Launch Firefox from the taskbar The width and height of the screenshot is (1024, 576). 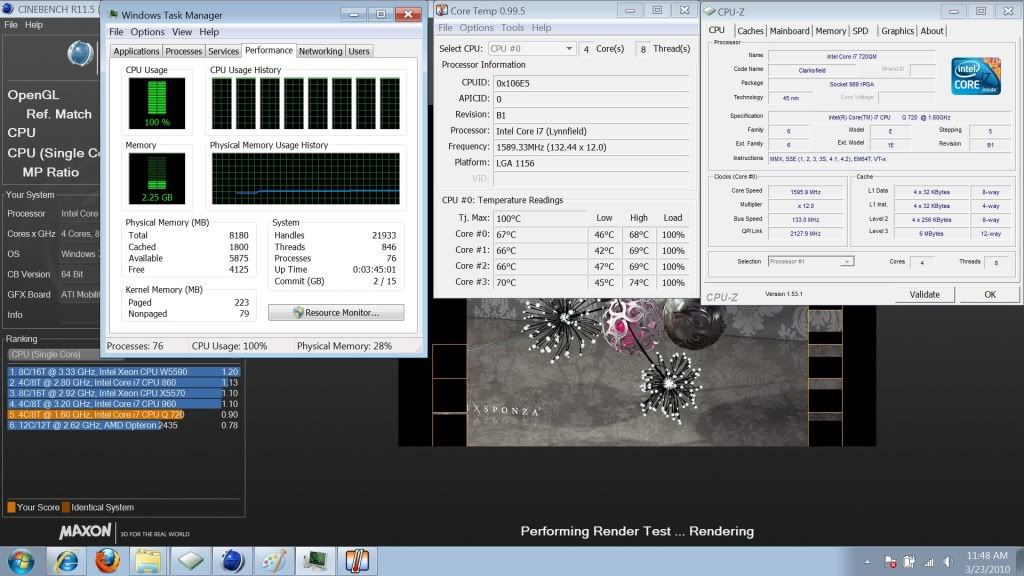click(108, 561)
